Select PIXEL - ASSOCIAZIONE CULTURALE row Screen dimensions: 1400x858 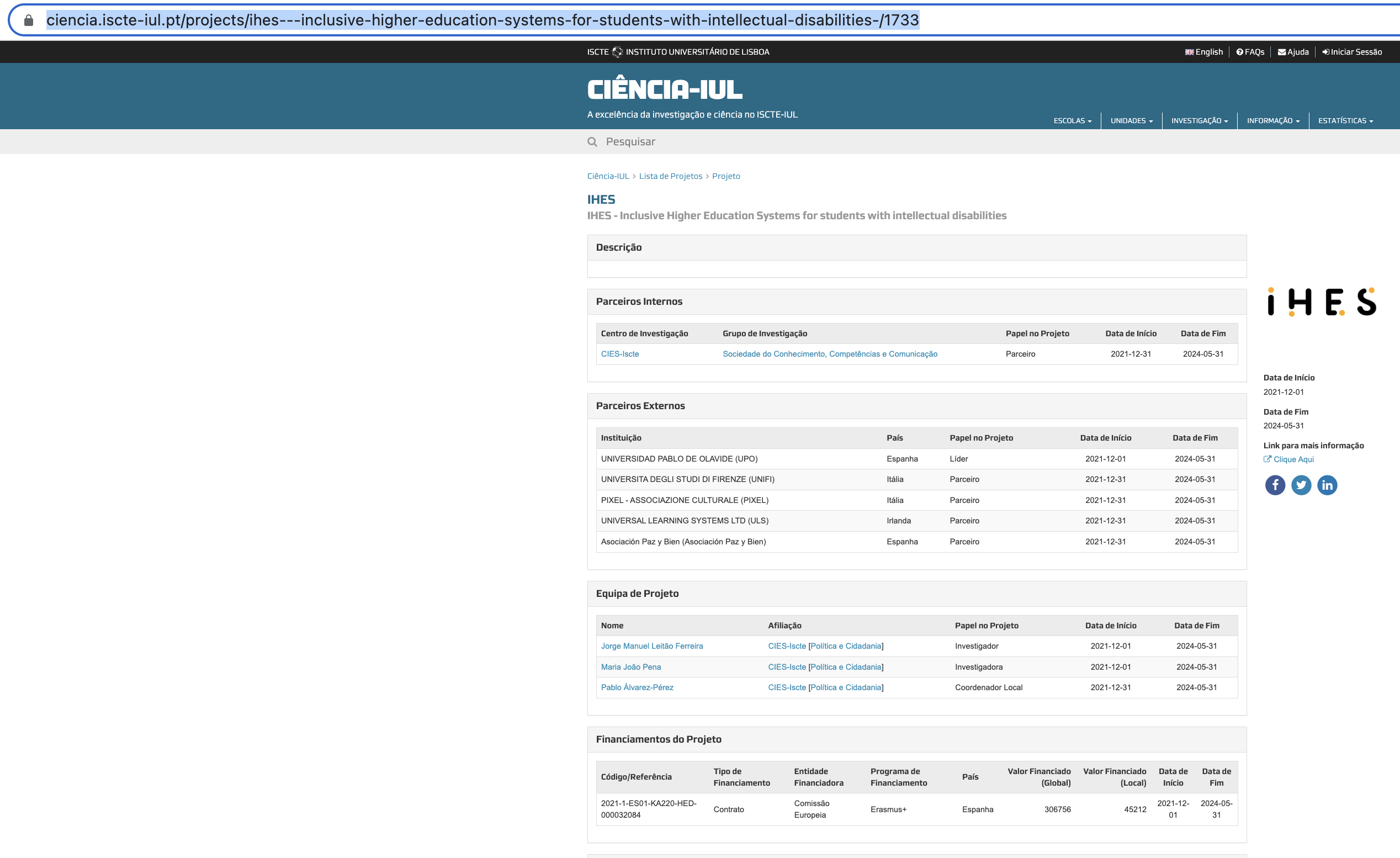916,501
